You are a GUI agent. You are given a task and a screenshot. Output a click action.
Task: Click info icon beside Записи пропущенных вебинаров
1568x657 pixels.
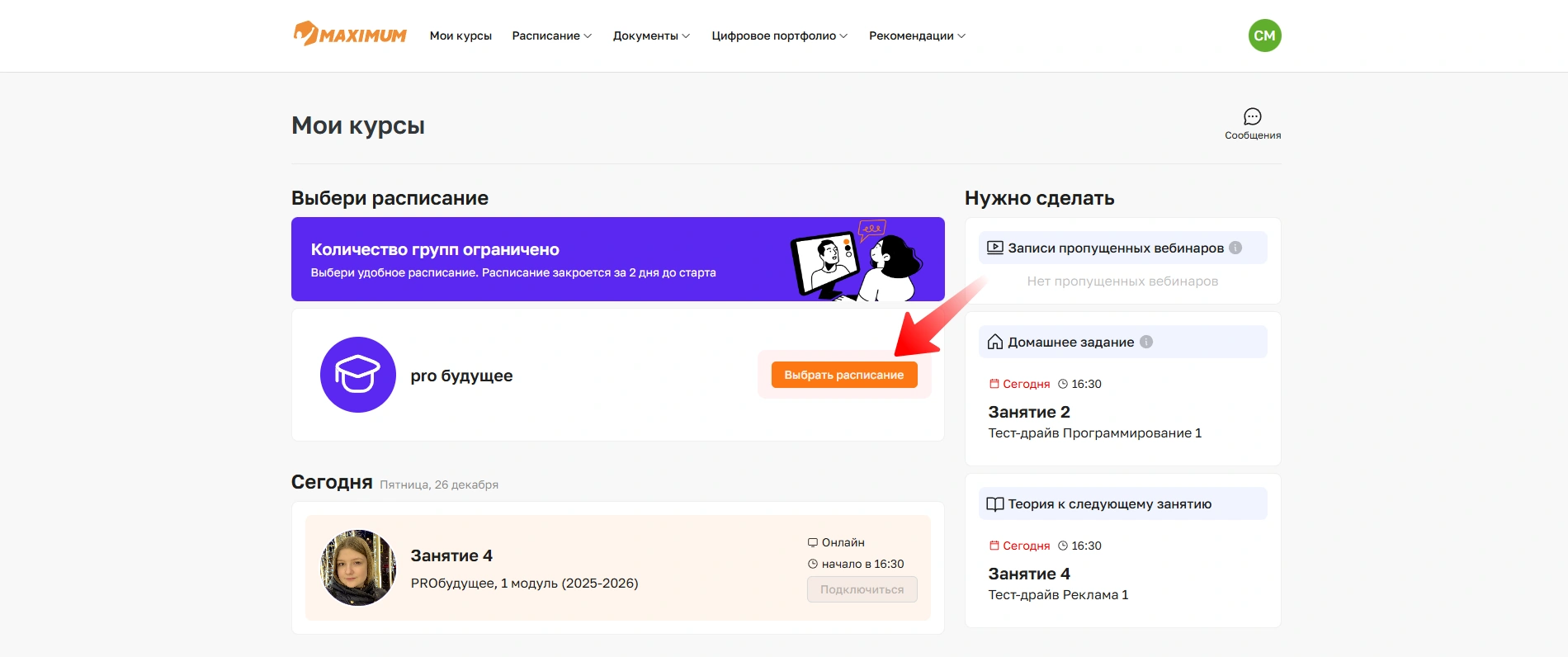[x=1235, y=248]
